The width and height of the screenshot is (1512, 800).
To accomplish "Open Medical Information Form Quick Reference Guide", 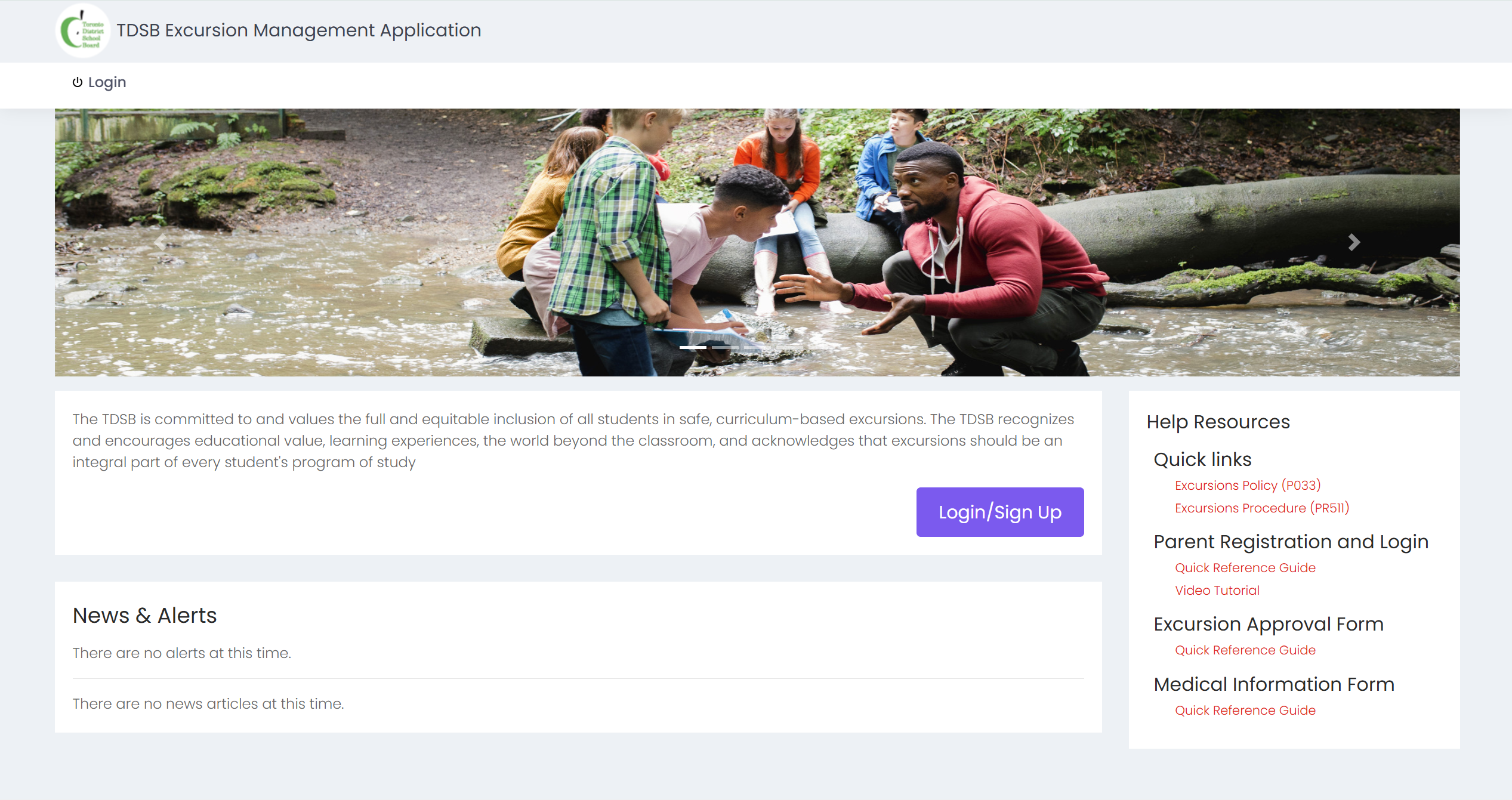I will [x=1245, y=711].
